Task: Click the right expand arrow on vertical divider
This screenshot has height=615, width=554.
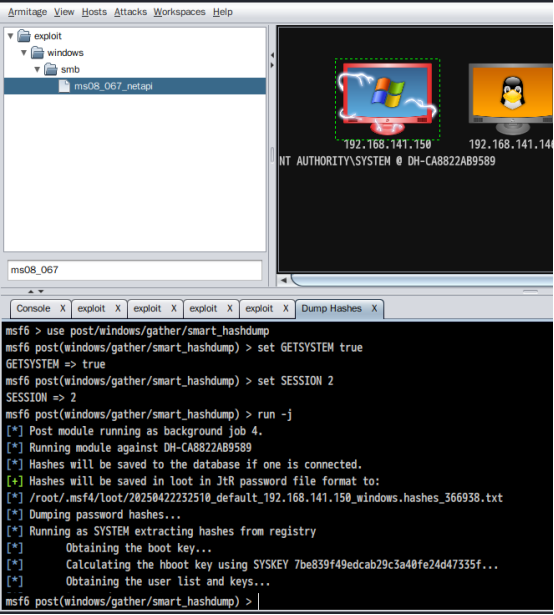Action: pyautogui.click(x=272, y=65)
